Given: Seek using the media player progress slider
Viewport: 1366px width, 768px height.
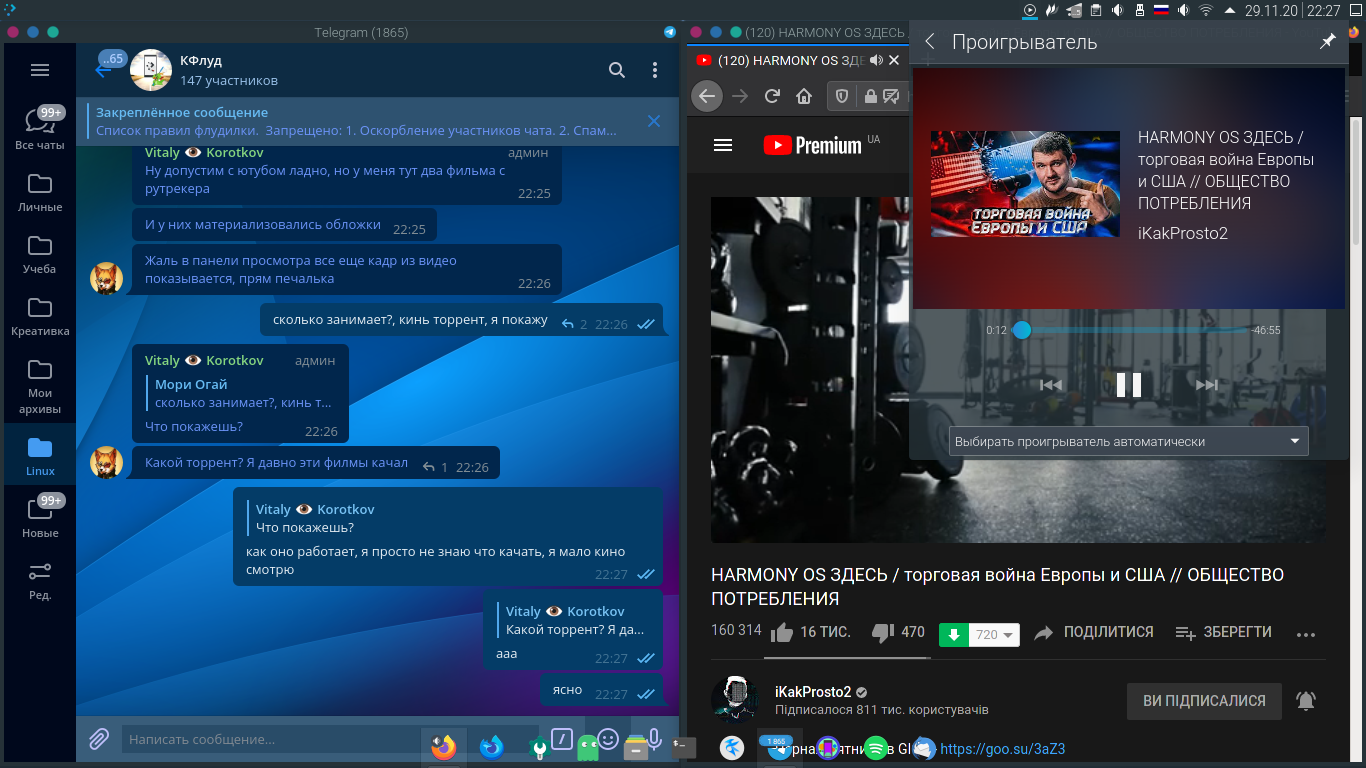Looking at the screenshot, I should pyautogui.click(x=1130, y=330).
